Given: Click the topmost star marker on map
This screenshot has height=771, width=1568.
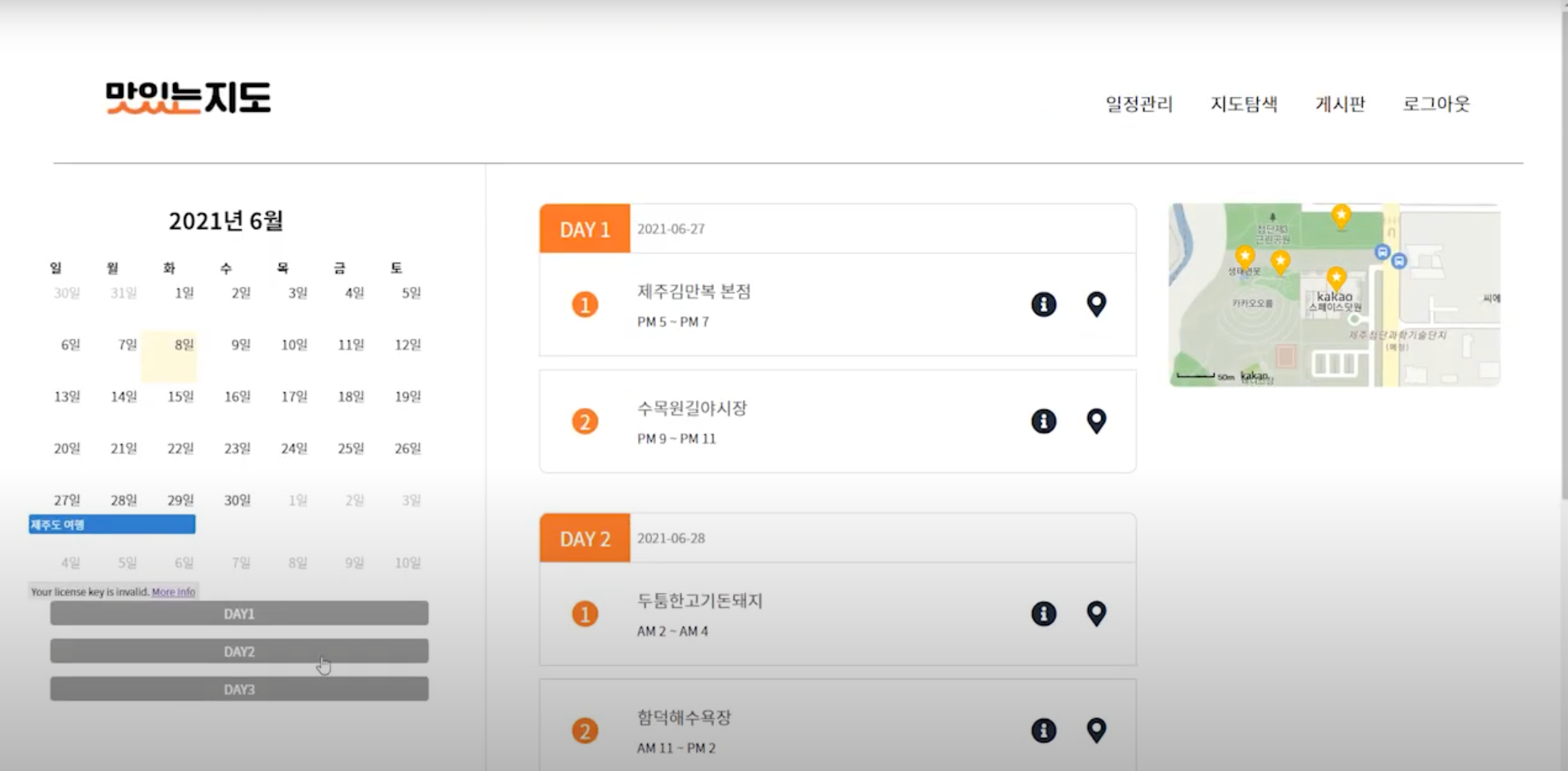Looking at the screenshot, I should click(1342, 216).
